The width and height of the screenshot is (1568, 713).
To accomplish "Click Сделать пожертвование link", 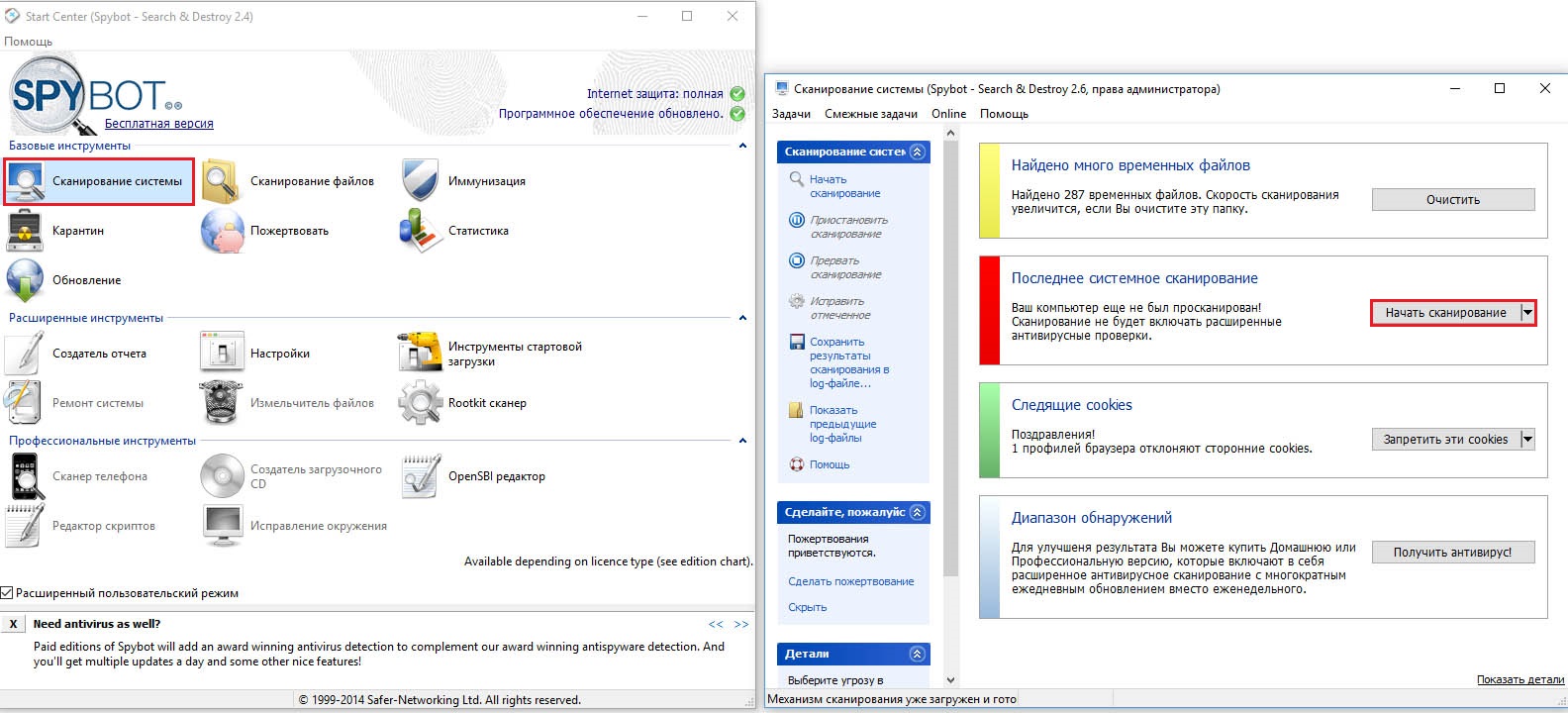I will coord(851,581).
